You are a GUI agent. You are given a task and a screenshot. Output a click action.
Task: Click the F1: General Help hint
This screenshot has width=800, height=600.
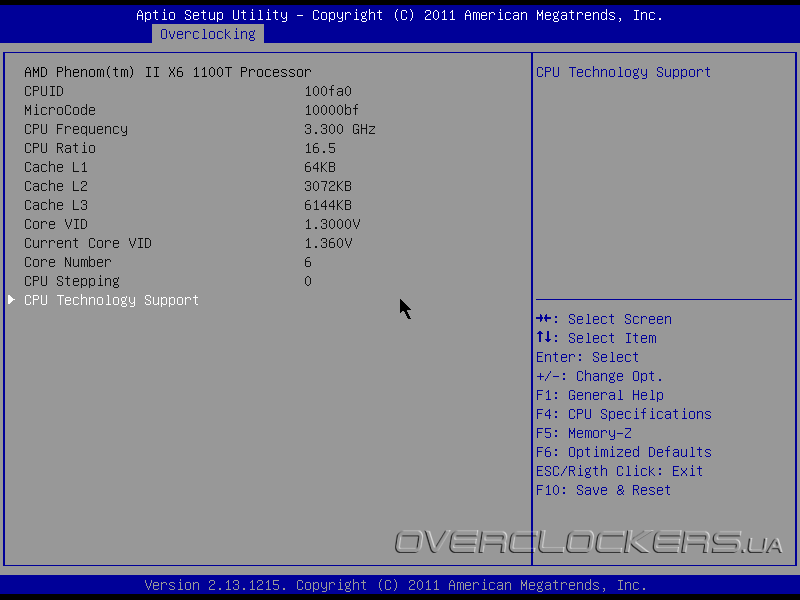pyautogui.click(x=599, y=395)
